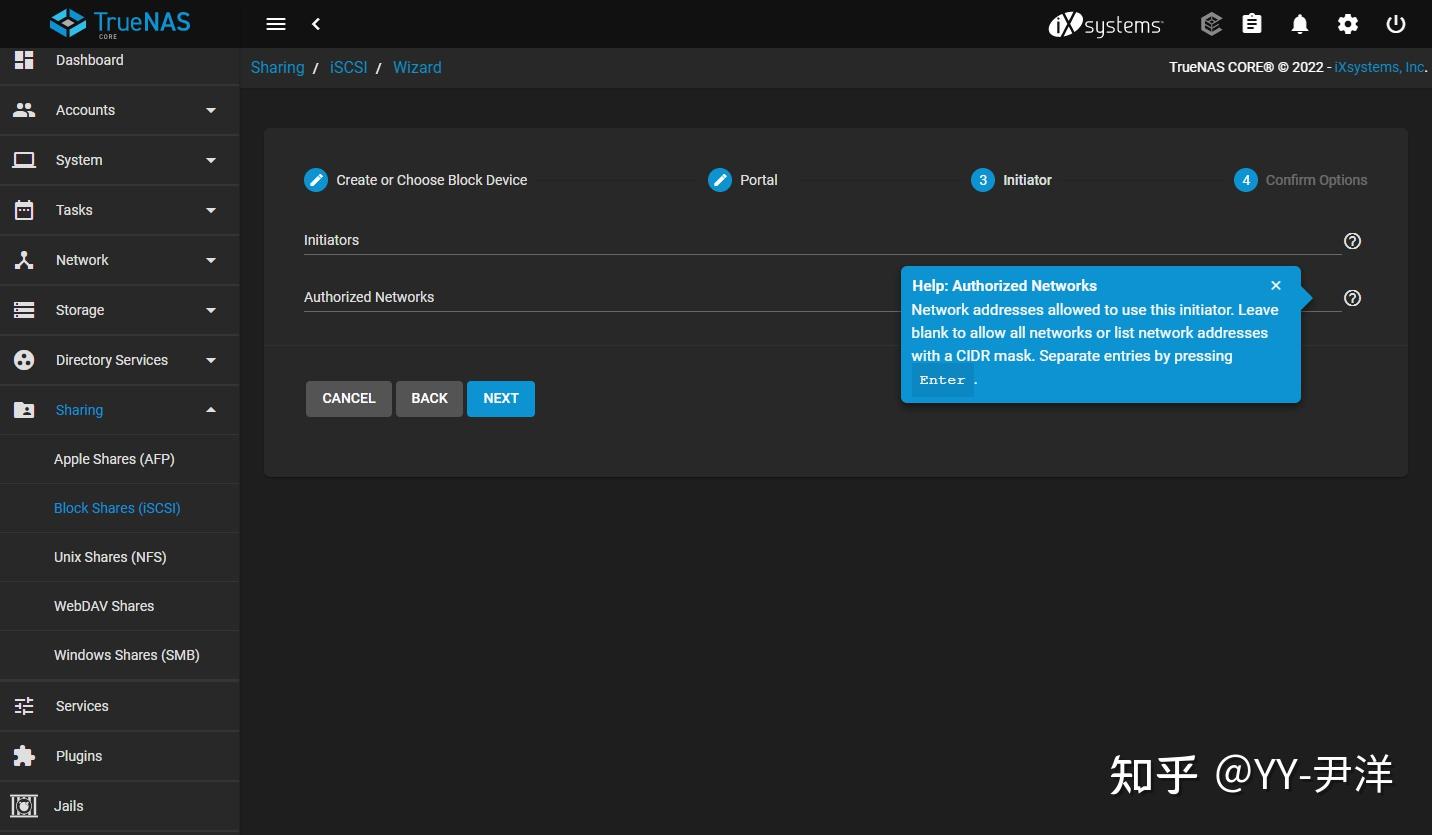
Task: Click the CANCEL button
Action: (x=348, y=398)
